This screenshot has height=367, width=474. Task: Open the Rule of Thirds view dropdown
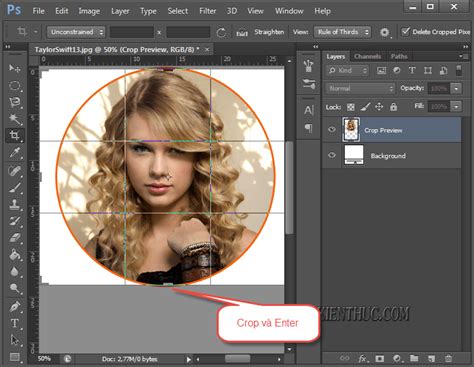coord(342,32)
